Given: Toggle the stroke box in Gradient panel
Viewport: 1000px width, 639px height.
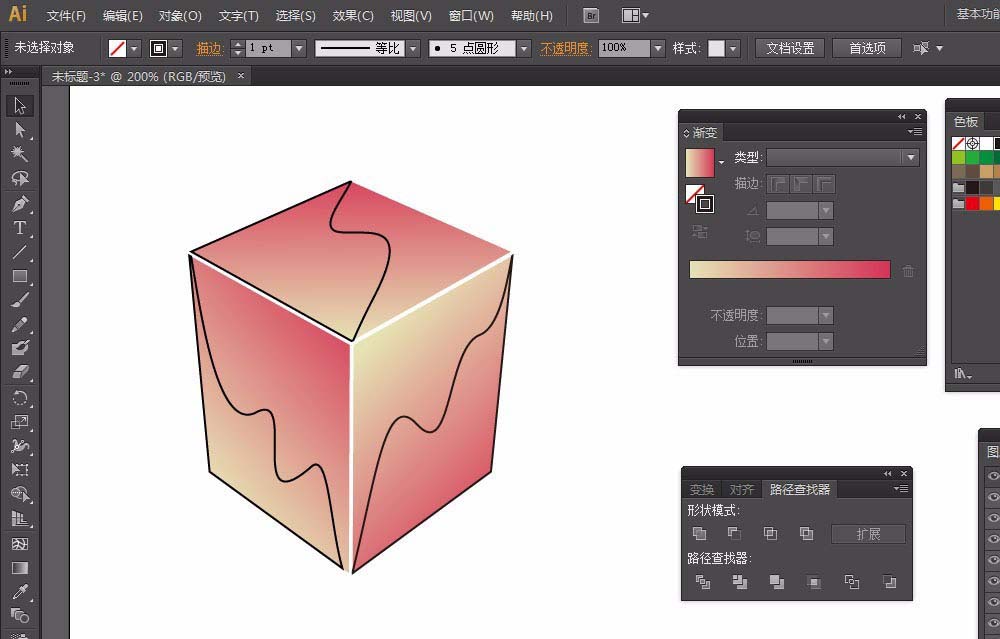Looking at the screenshot, I should click(x=705, y=204).
